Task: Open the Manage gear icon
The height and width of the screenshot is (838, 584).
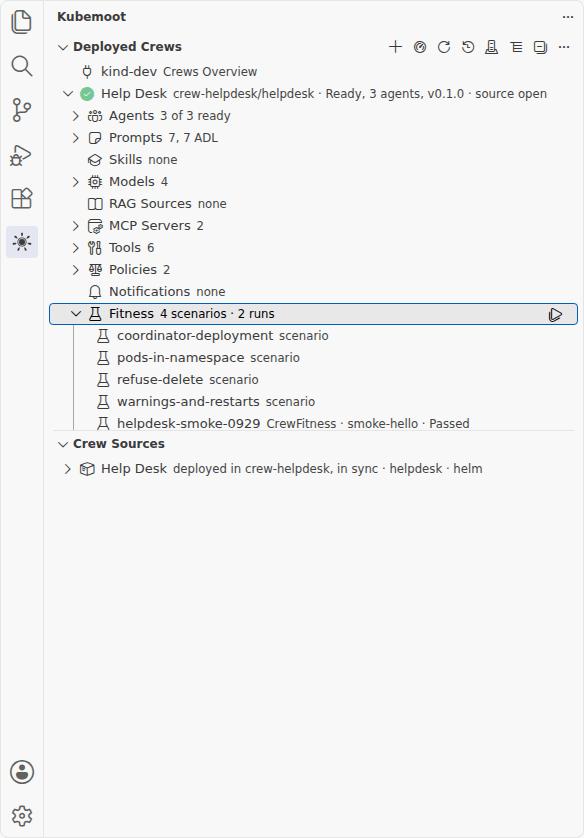Action: pyautogui.click(x=21, y=816)
